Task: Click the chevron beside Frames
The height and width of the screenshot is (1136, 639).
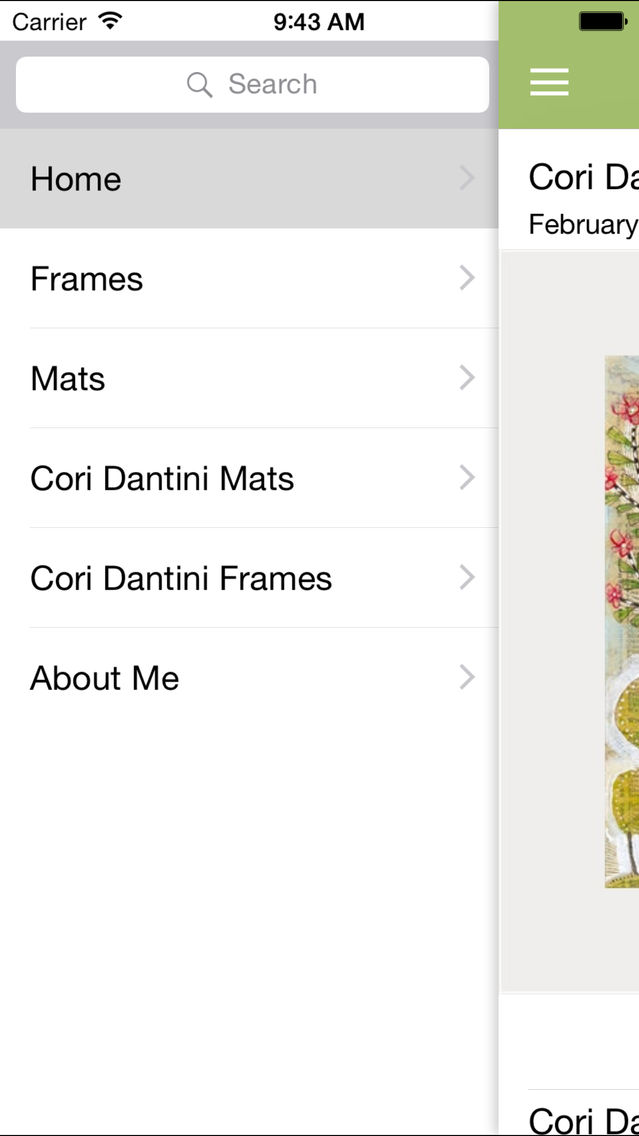Action: point(467,278)
